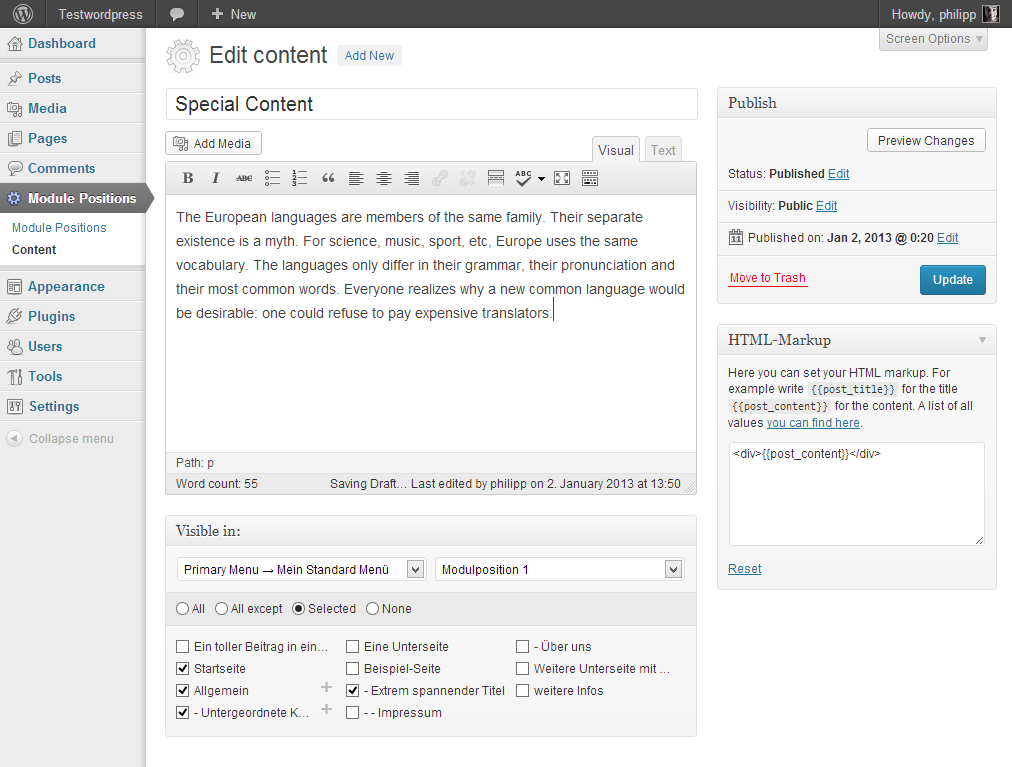Check the Über uns checkbox
Viewport: 1012px width, 767px height.
click(523, 646)
